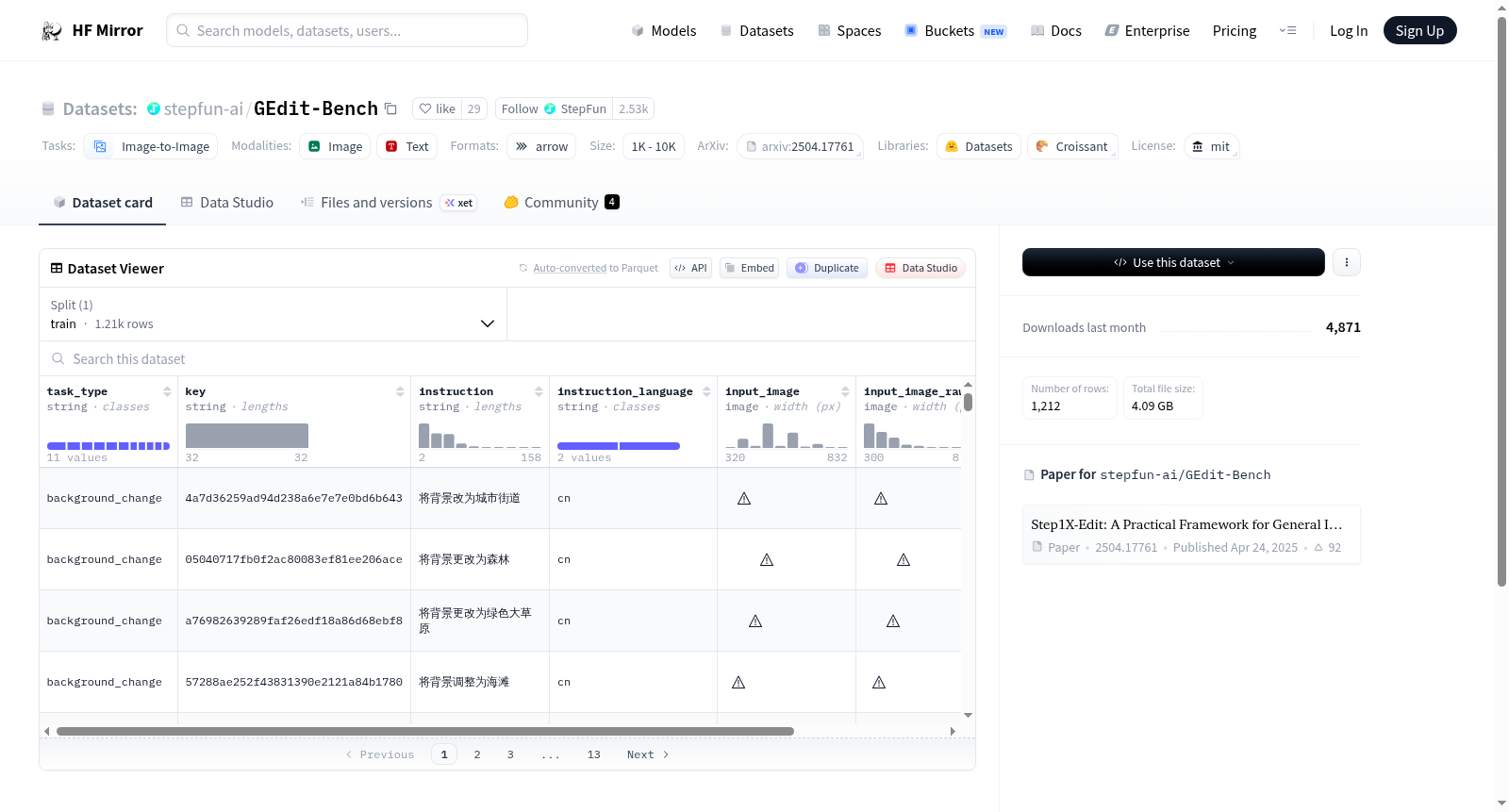Click the arrow format tag
Screen dimensions: 1509x812
(x=541, y=146)
